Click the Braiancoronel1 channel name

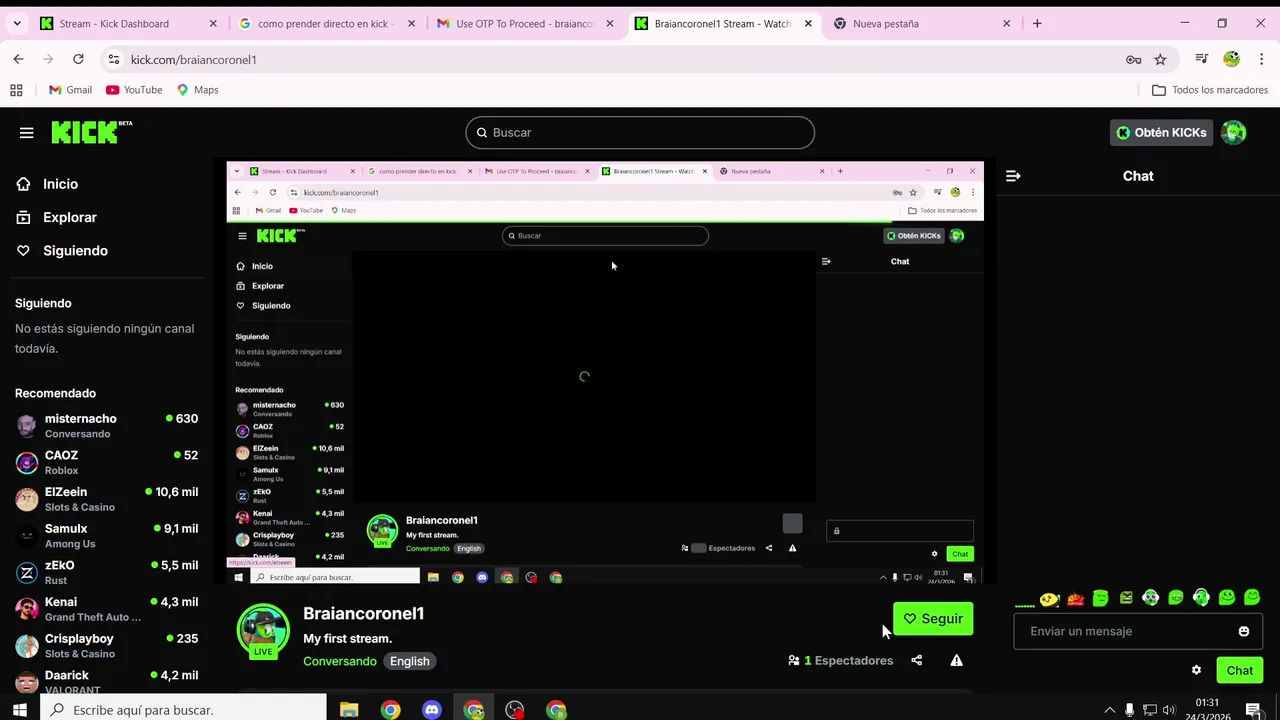[363, 613]
